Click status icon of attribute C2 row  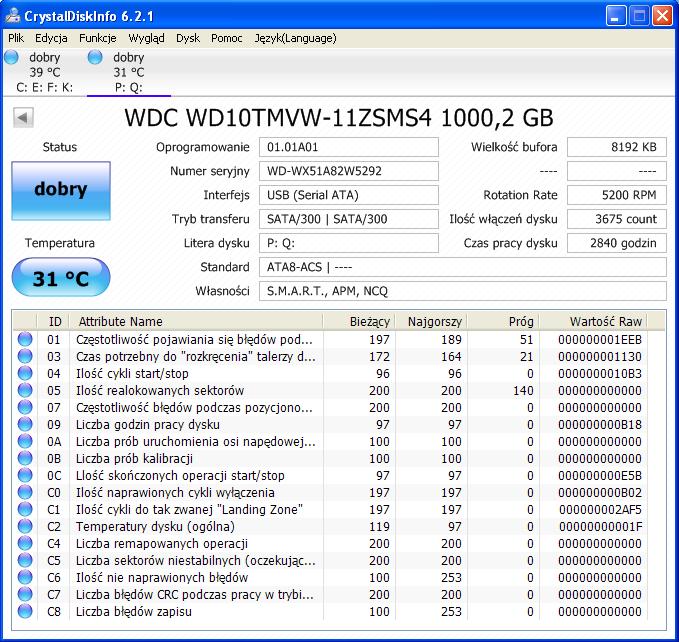25,526
